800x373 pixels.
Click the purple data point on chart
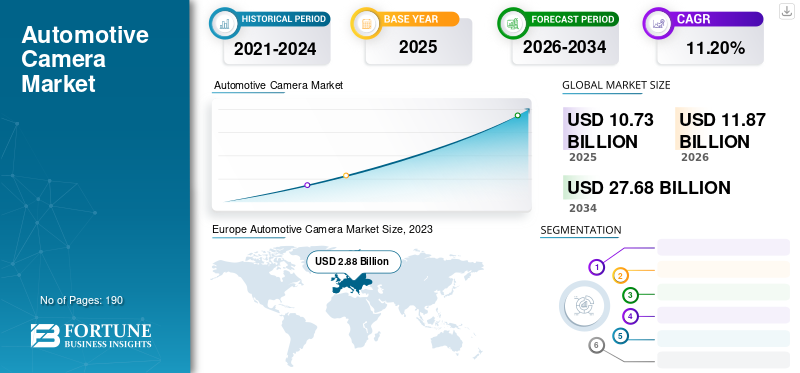pos(307,185)
